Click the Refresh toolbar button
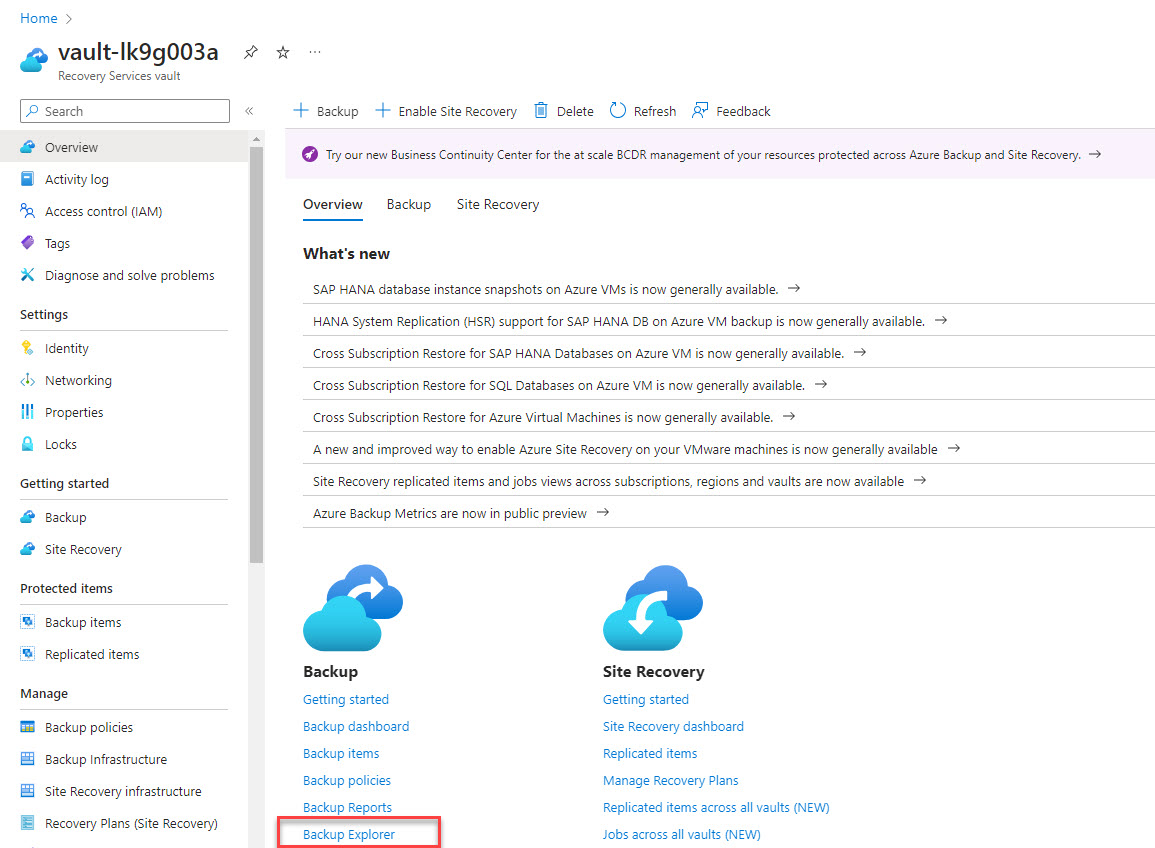 [643, 111]
